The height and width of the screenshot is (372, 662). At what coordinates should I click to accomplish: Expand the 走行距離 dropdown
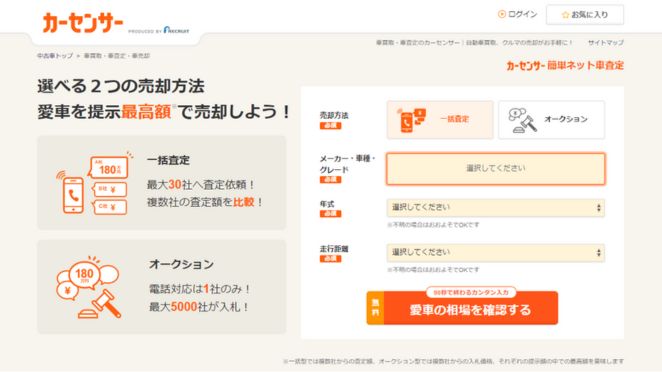(x=496, y=253)
